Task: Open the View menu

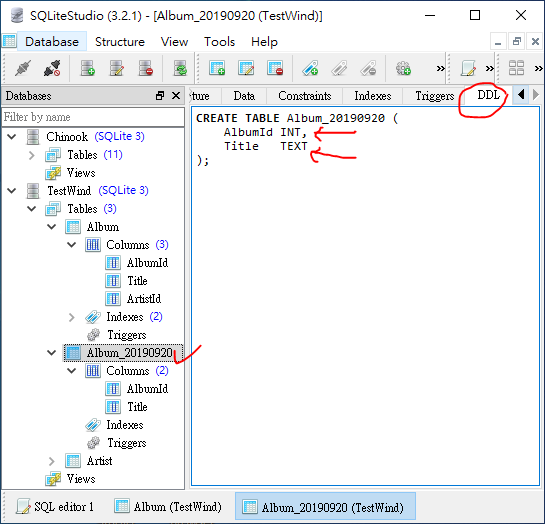Action: [174, 42]
